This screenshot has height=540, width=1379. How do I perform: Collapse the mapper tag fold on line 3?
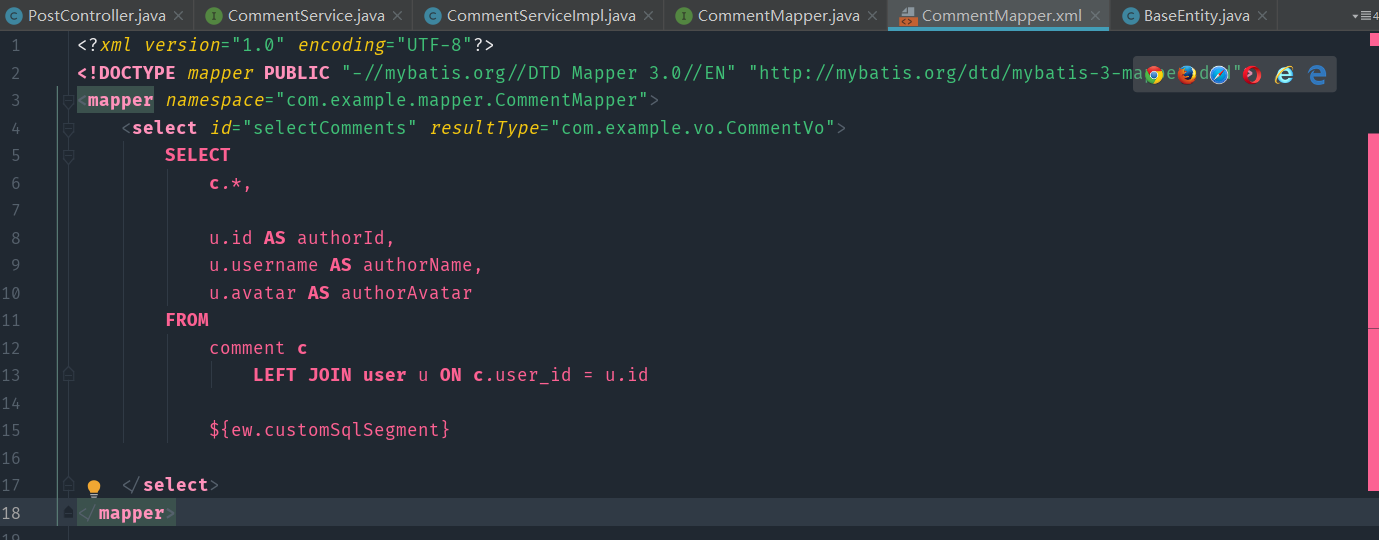(x=69, y=100)
